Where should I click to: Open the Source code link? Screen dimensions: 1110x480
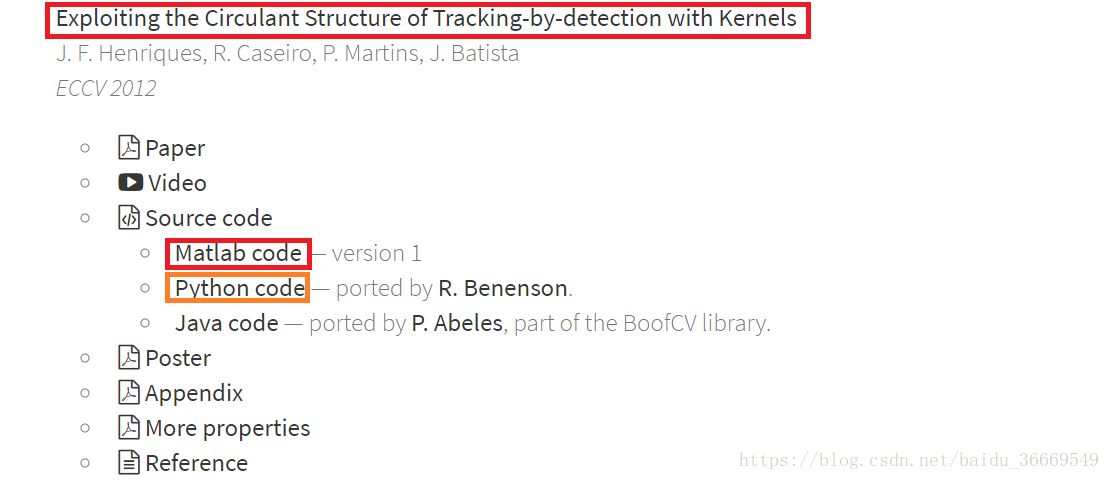tap(209, 218)
